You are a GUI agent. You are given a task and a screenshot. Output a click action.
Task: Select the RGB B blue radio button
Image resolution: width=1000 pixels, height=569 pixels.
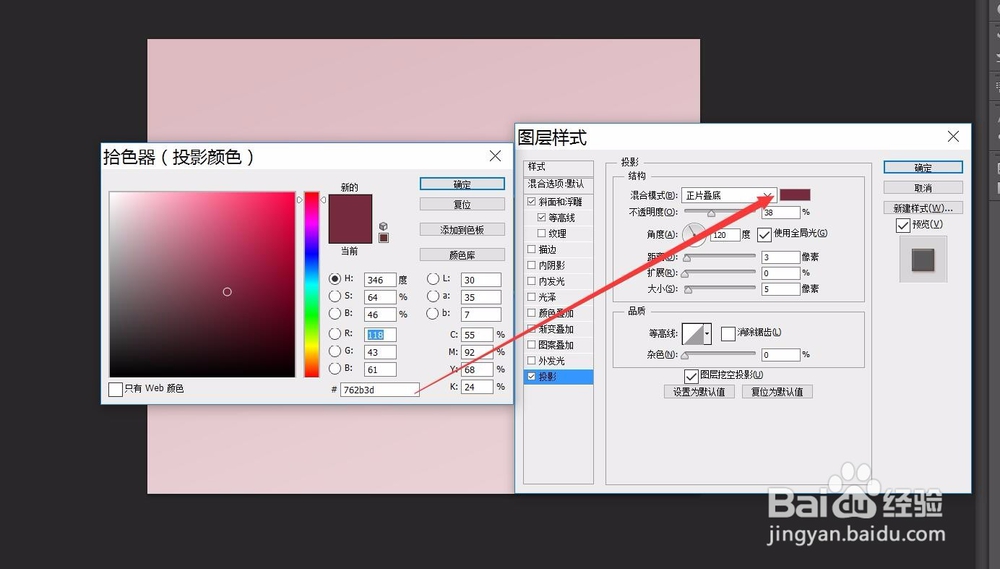[335, 368]
